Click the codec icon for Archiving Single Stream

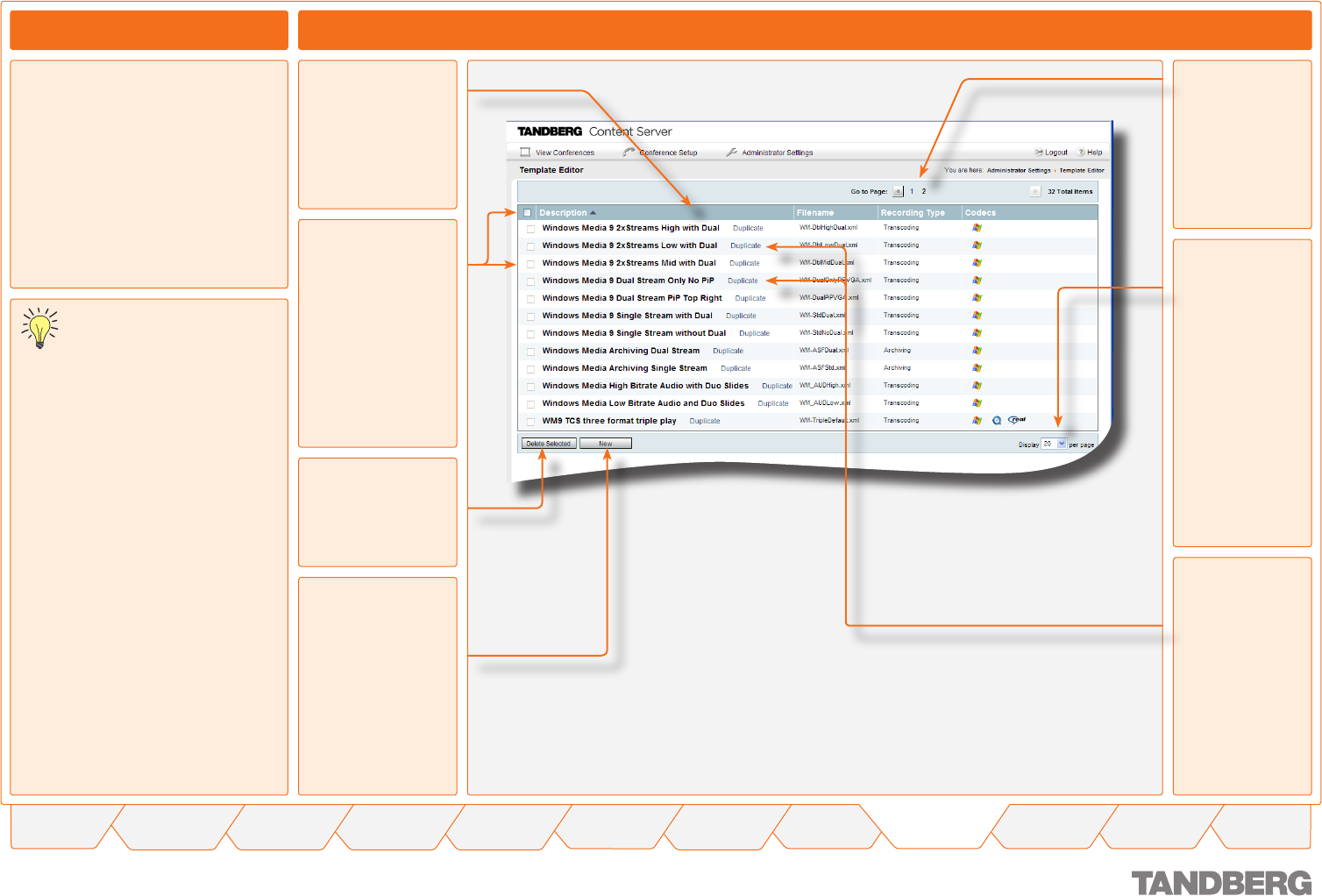click(x=977, y=368)
